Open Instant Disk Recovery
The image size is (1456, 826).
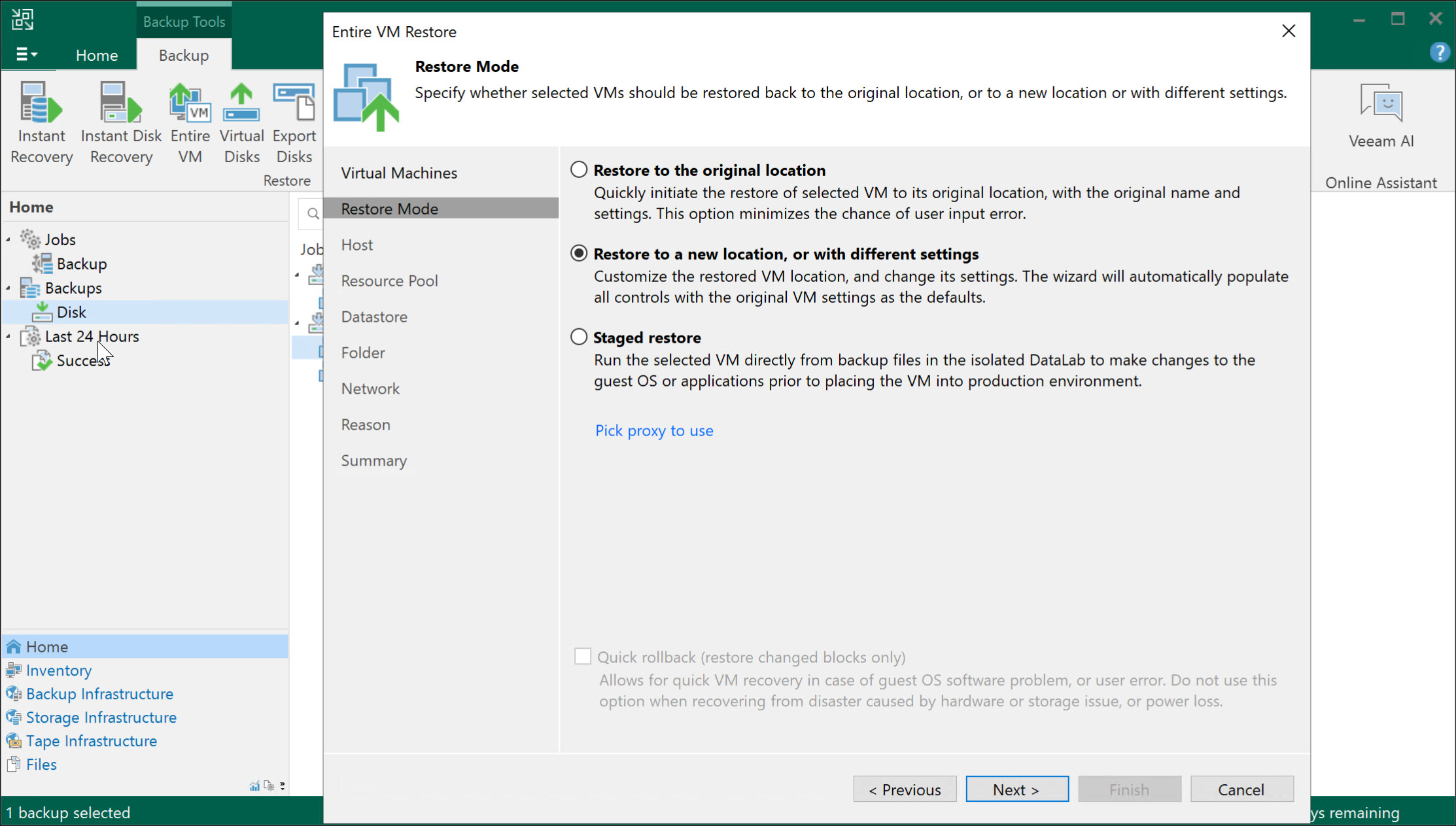pos(120,121)
